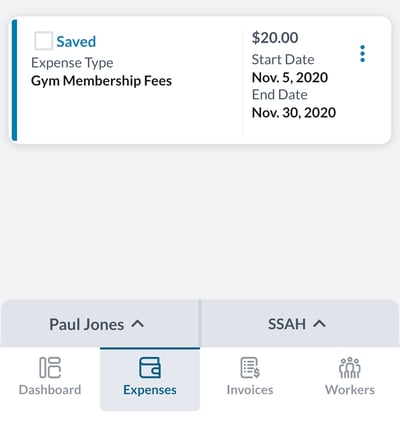
Task: Expand the Paul Jones selector chevron
Action: point(138,324)
